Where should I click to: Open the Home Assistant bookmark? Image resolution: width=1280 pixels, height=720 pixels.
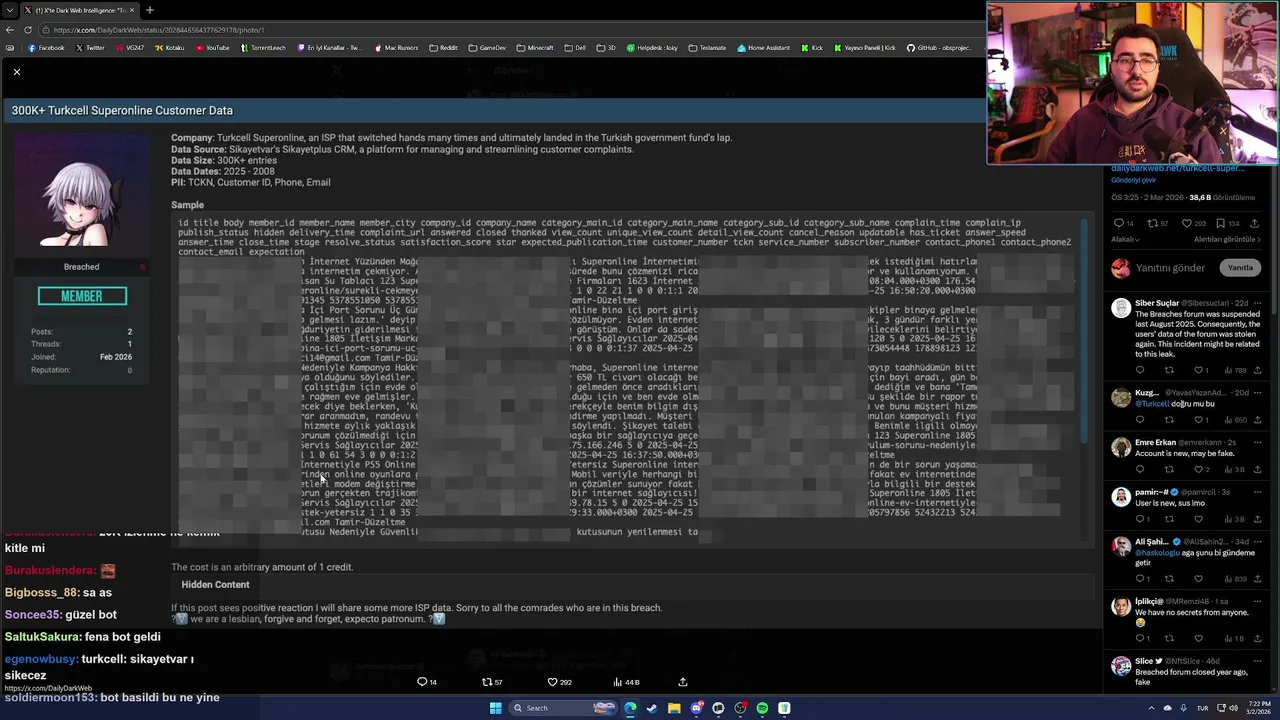click(x=764, y=48)
